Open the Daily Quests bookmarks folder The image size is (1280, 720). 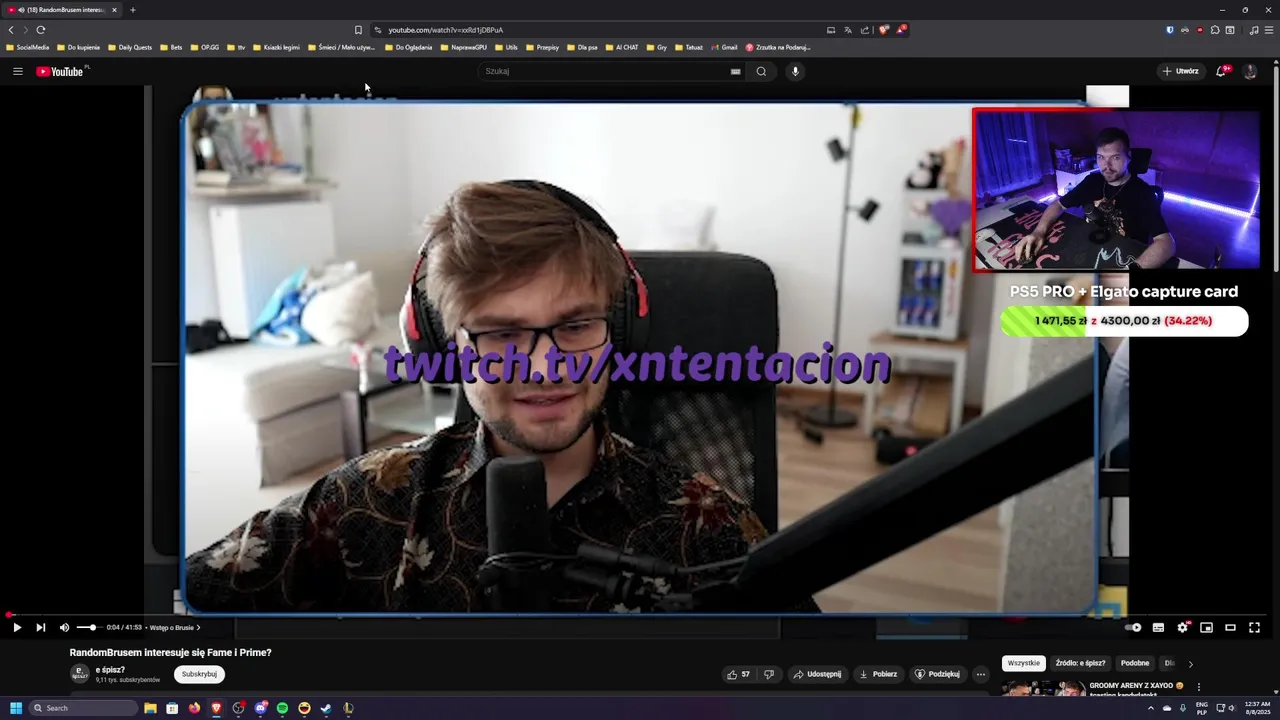tap(130, 47)
